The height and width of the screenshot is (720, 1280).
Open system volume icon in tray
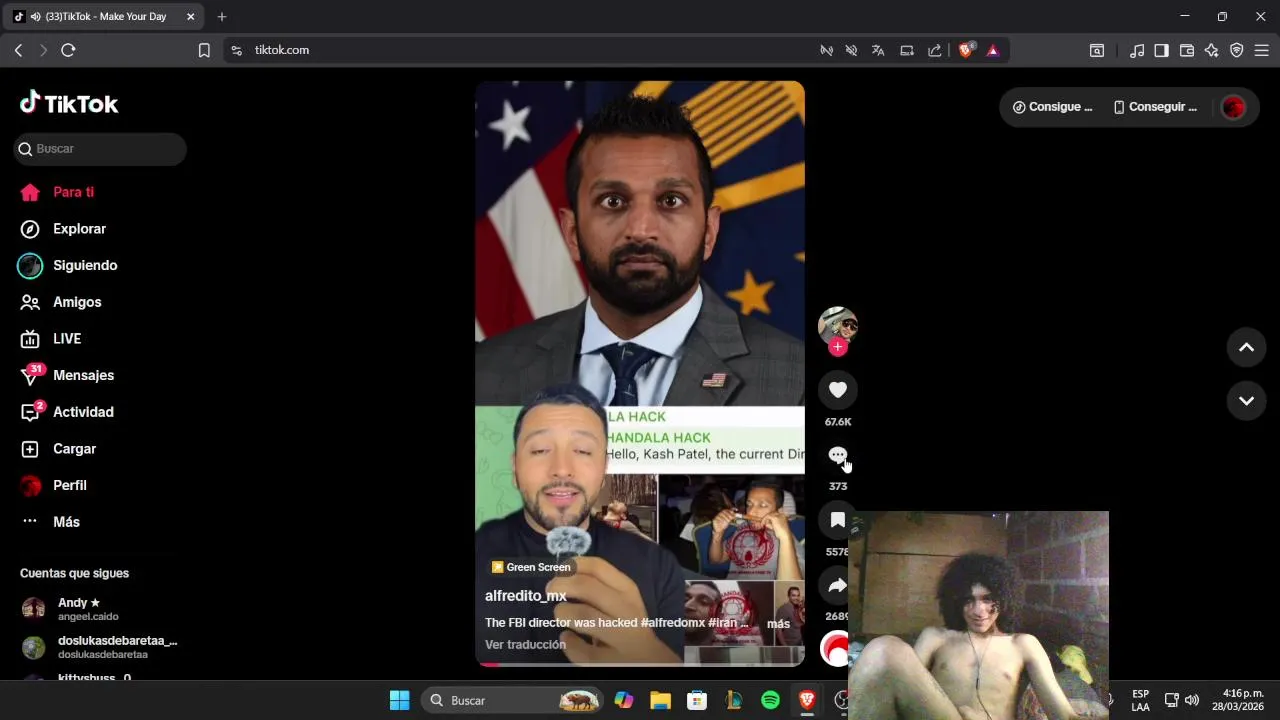point(1192,700)
